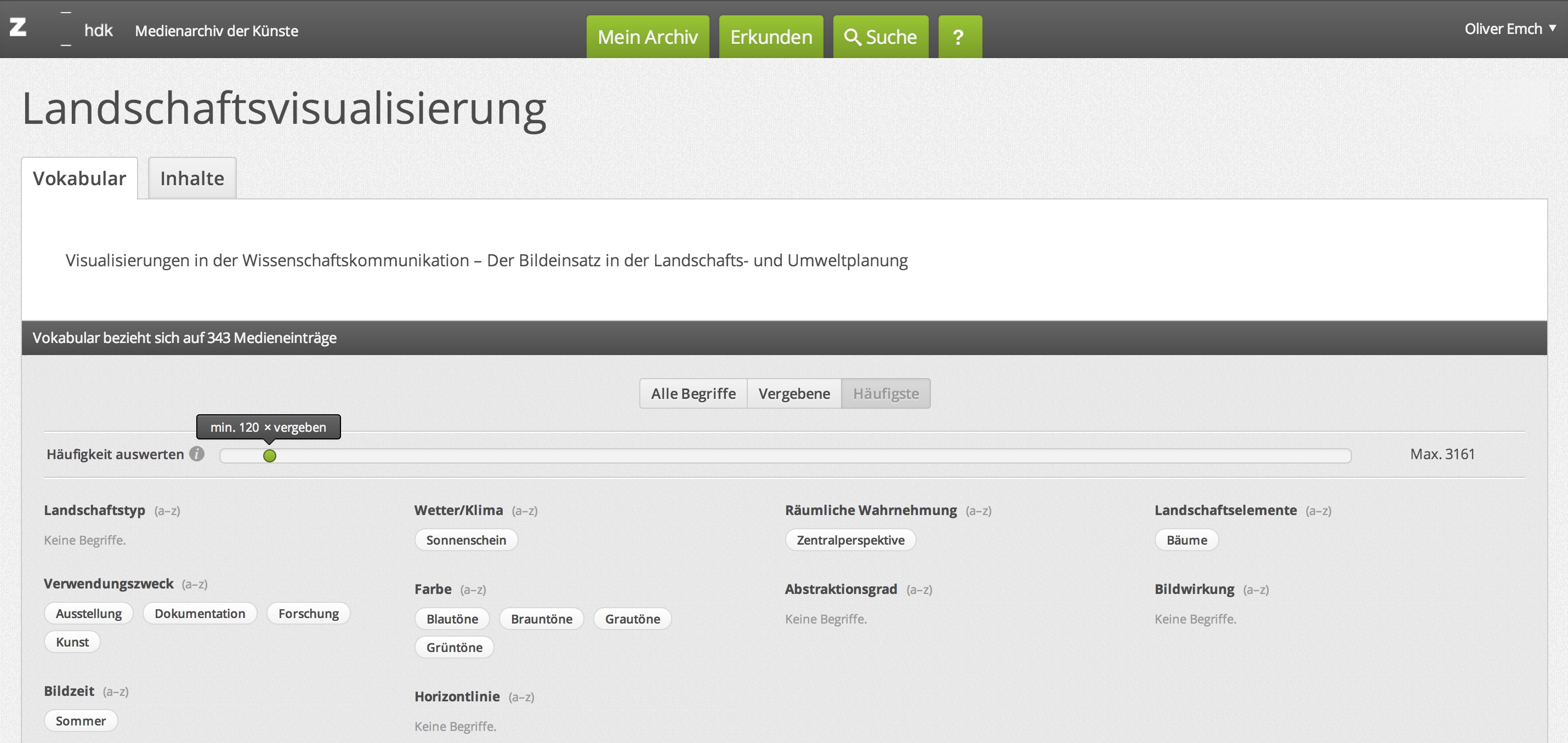Select the Vokabular tab

click(x=79, y=178)
